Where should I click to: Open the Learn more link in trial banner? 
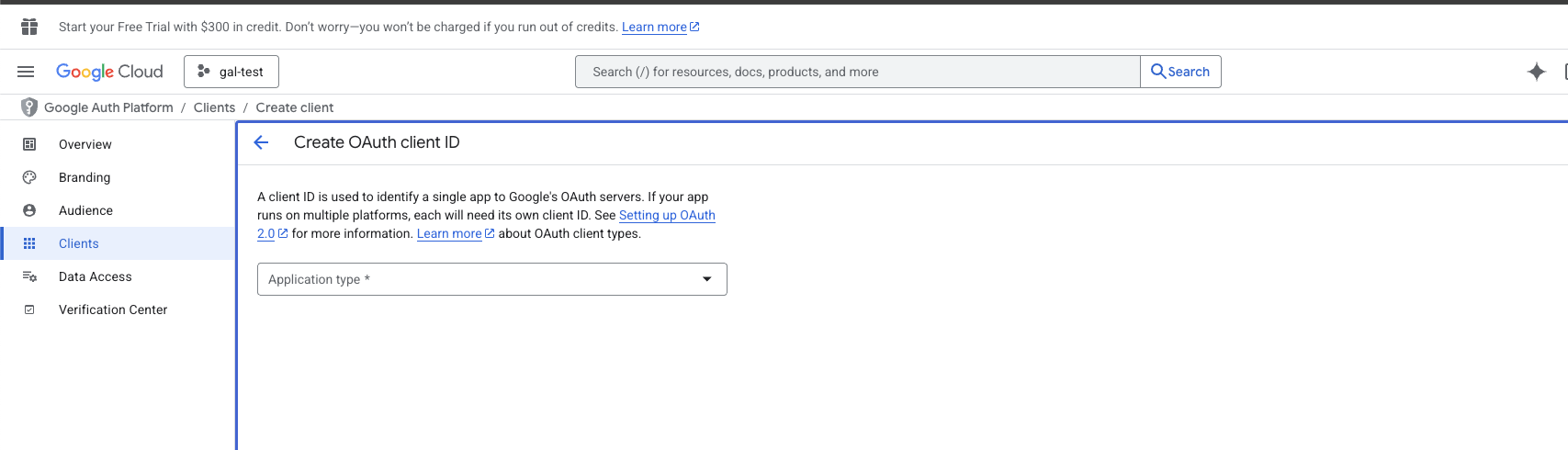click(660, 27)
